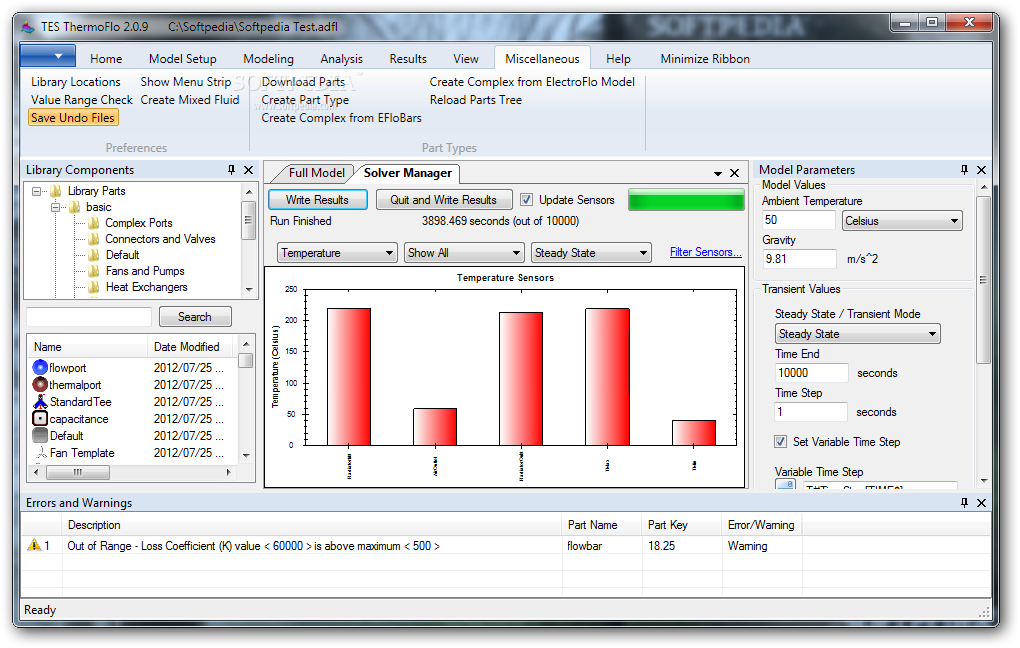
Task: Click the Search button
Action: [195, 317]
